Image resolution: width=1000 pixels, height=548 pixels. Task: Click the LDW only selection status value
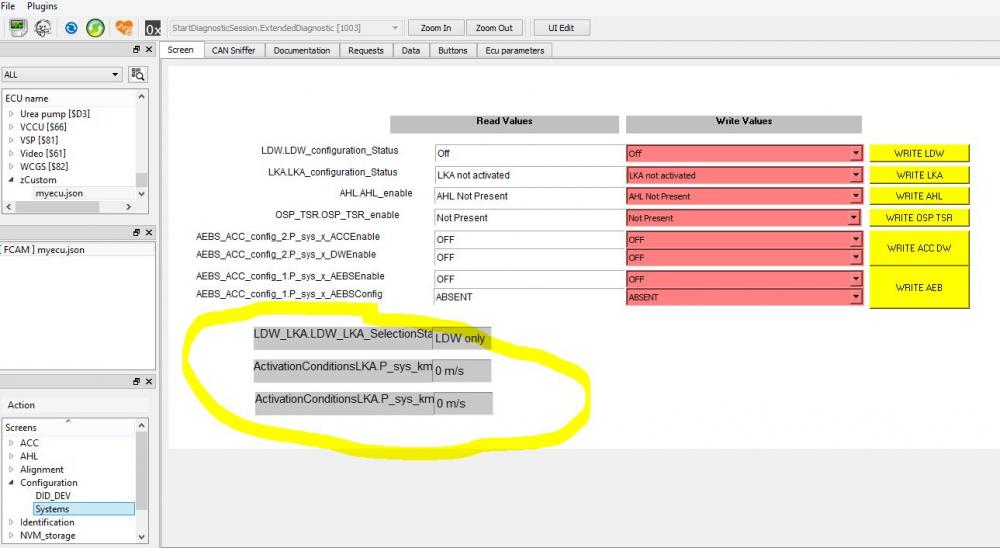tap(461, 338)
